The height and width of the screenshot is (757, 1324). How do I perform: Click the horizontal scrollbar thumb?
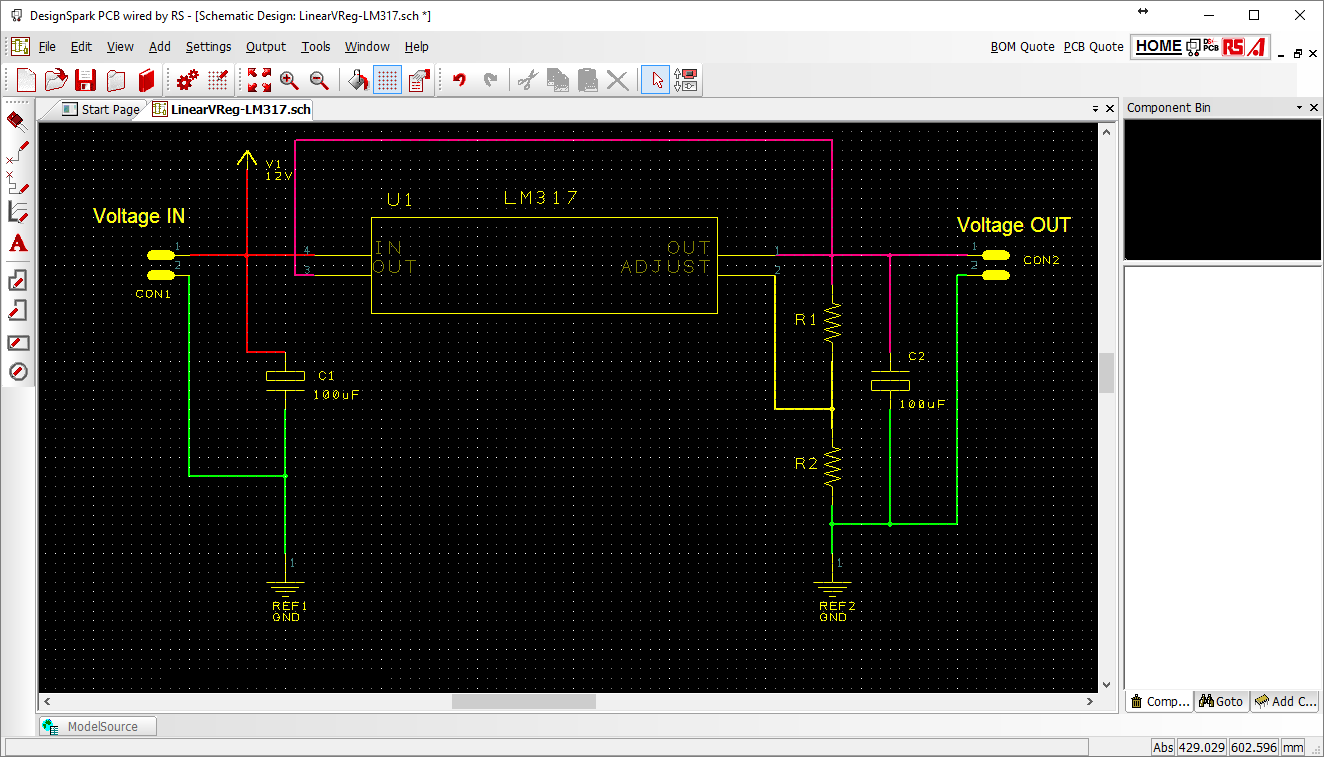point(523,702)
